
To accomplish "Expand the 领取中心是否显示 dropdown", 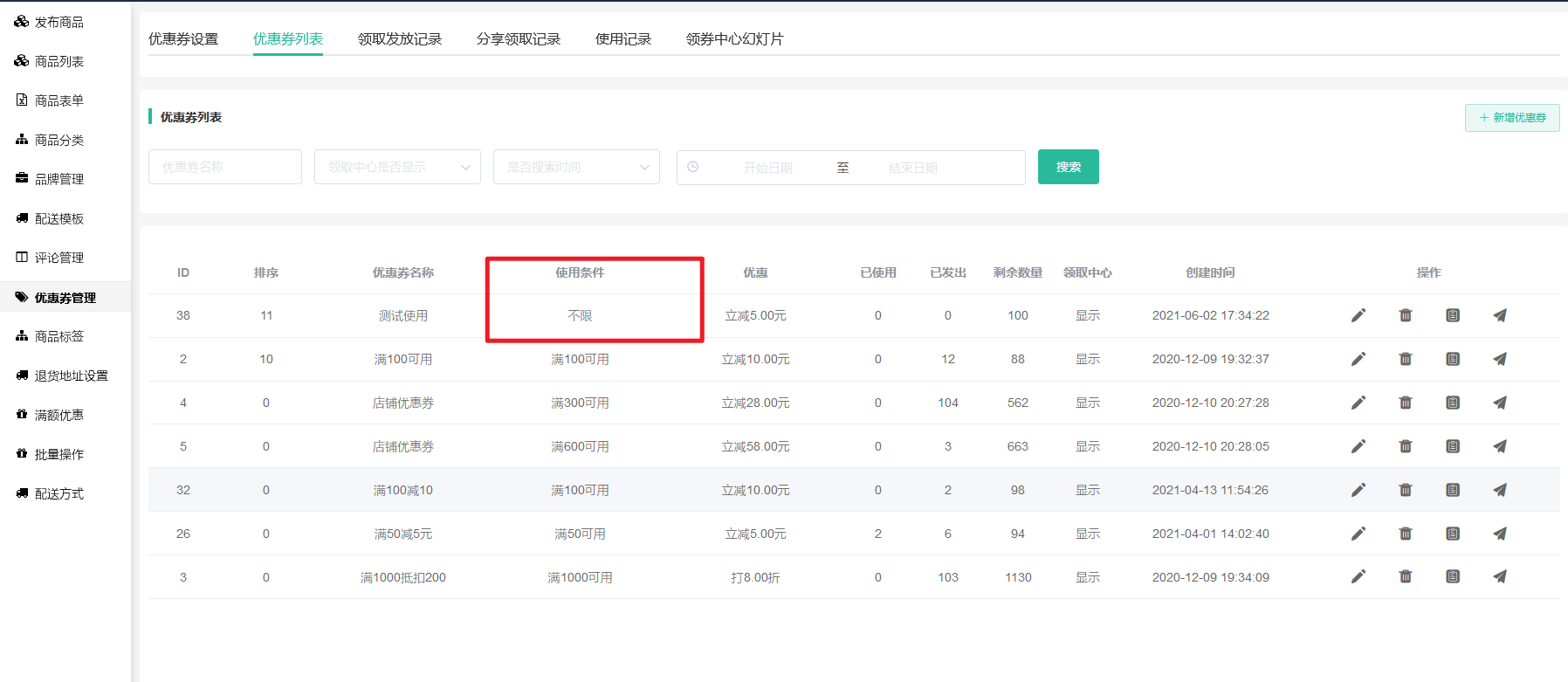I will click(397, 167).
